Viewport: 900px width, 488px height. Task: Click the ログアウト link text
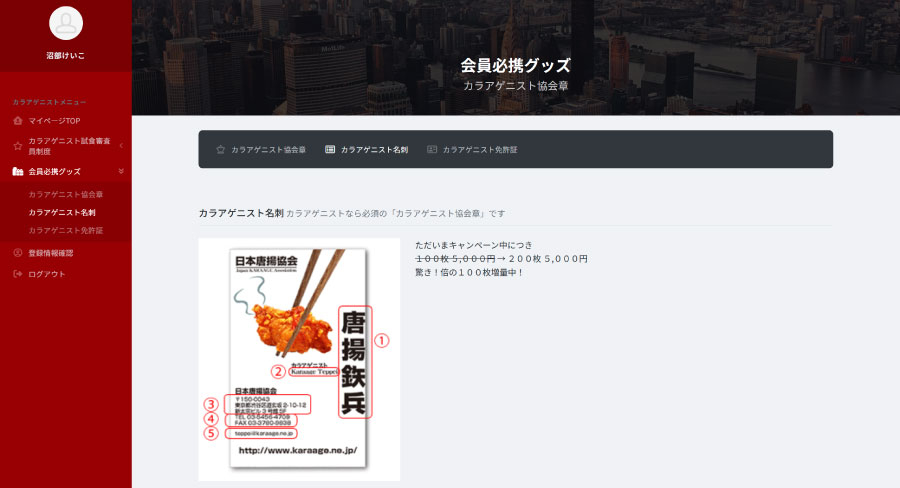click(x=47, y=274)
